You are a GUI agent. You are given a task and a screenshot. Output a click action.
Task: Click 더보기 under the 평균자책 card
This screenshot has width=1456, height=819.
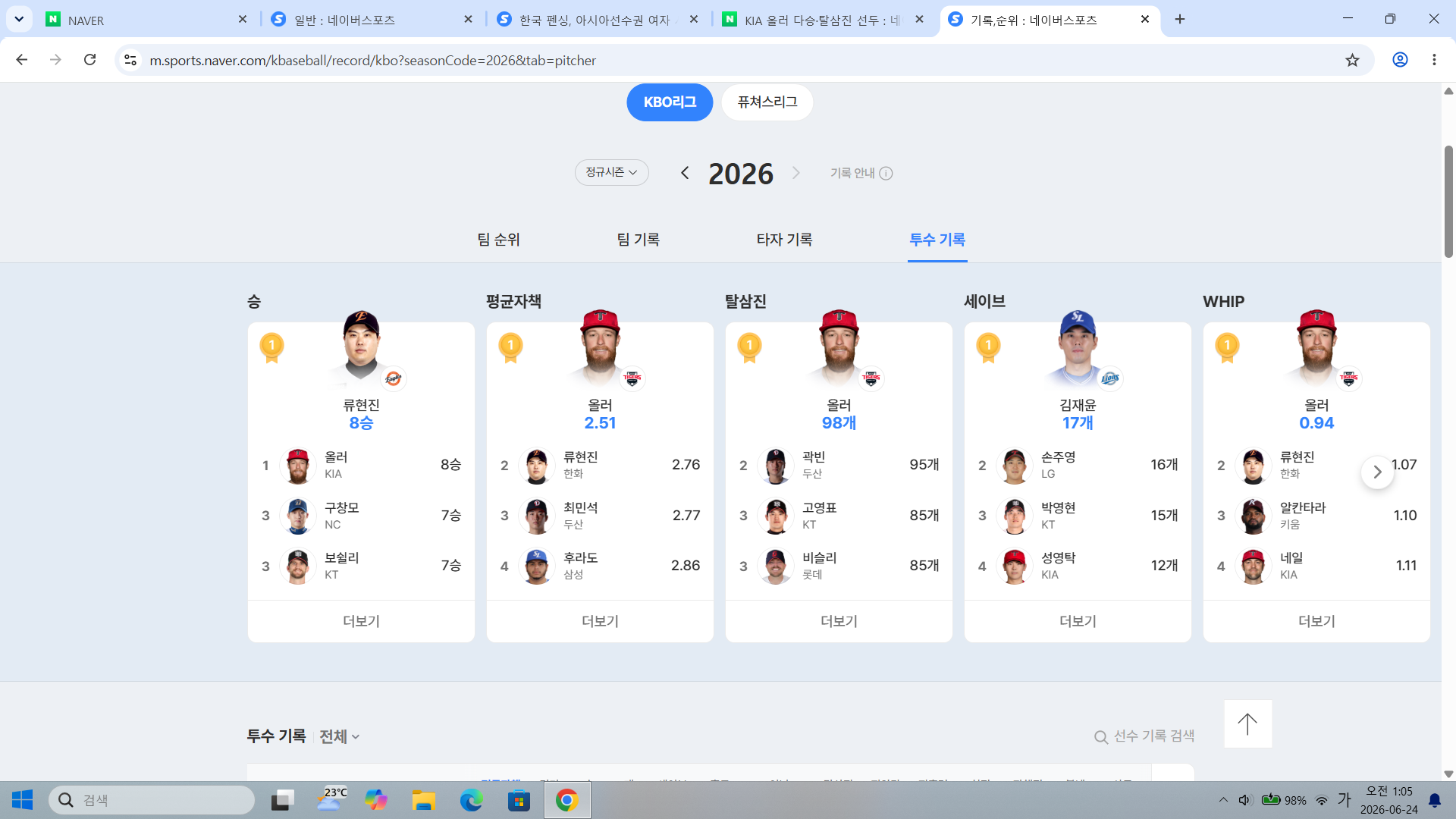click(600, 621)
